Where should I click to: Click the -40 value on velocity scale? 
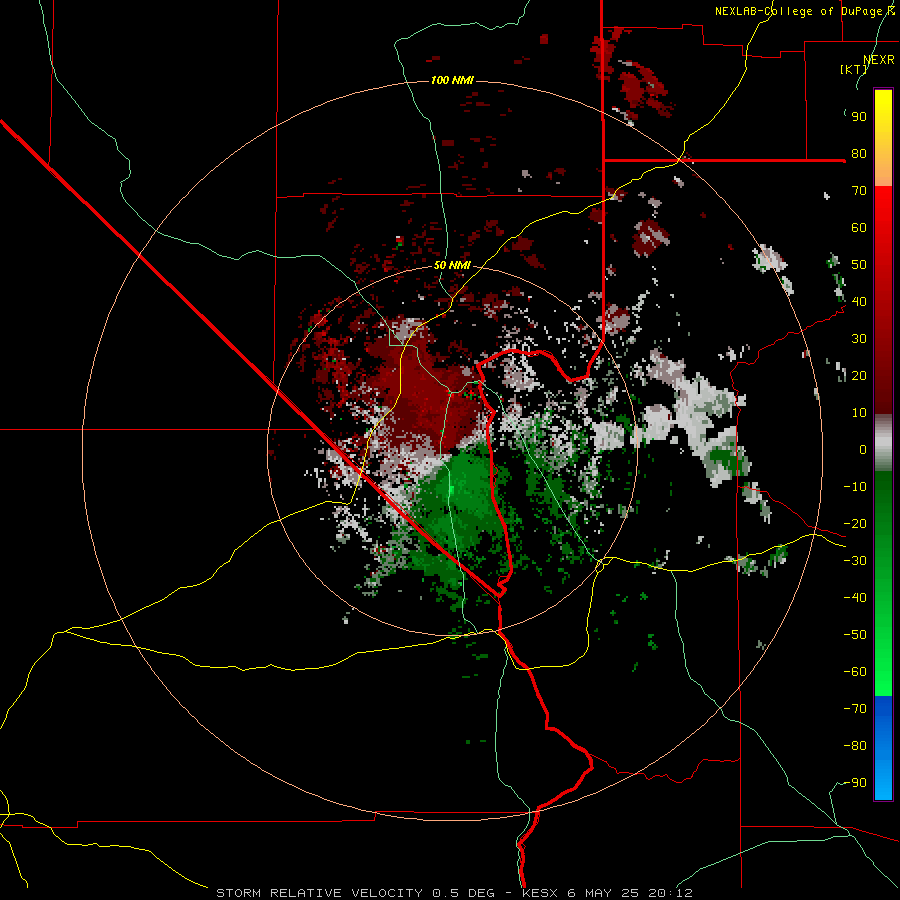tap(855, 598)
